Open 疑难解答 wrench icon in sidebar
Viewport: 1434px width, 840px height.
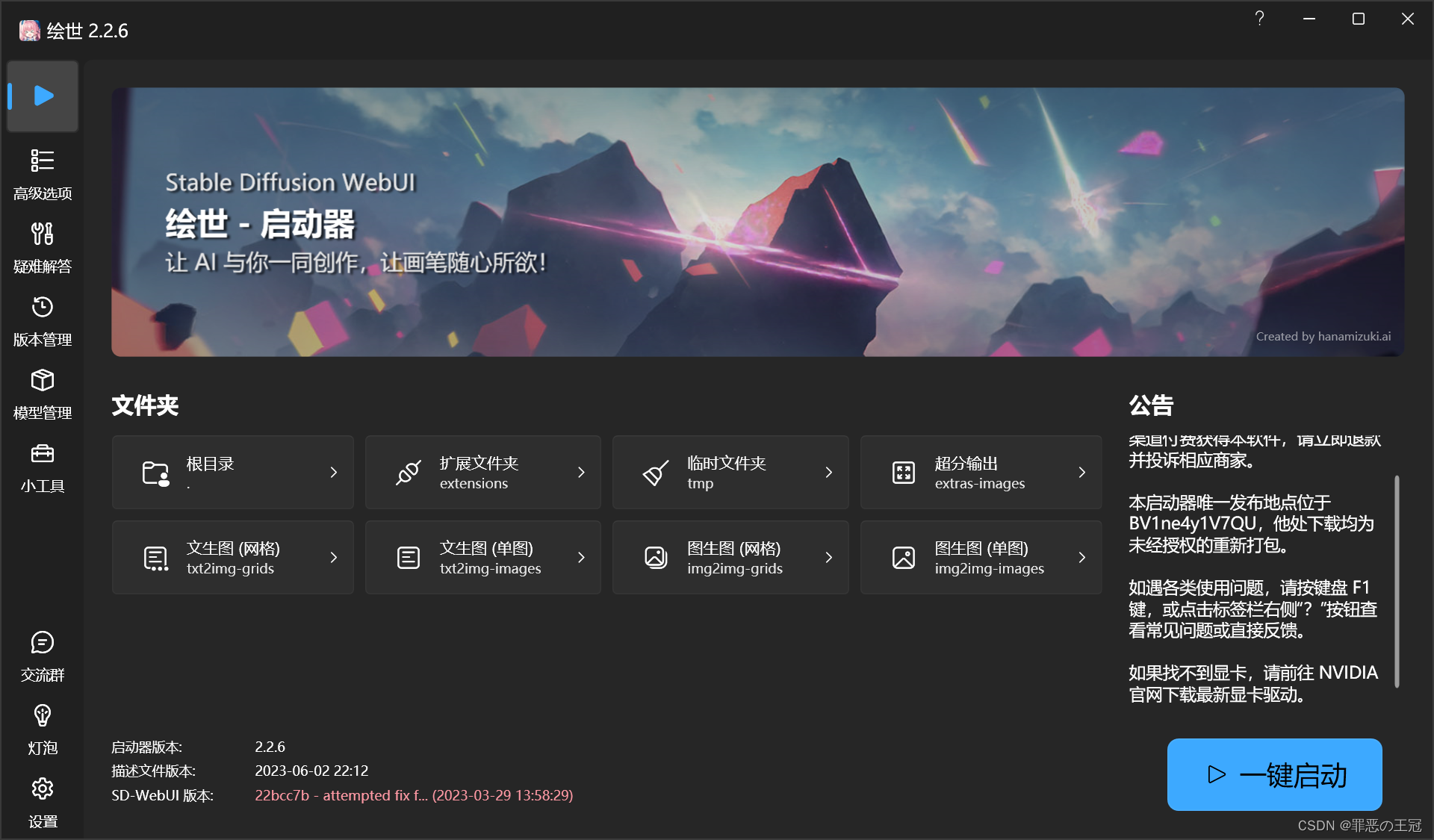click(43, 234)
